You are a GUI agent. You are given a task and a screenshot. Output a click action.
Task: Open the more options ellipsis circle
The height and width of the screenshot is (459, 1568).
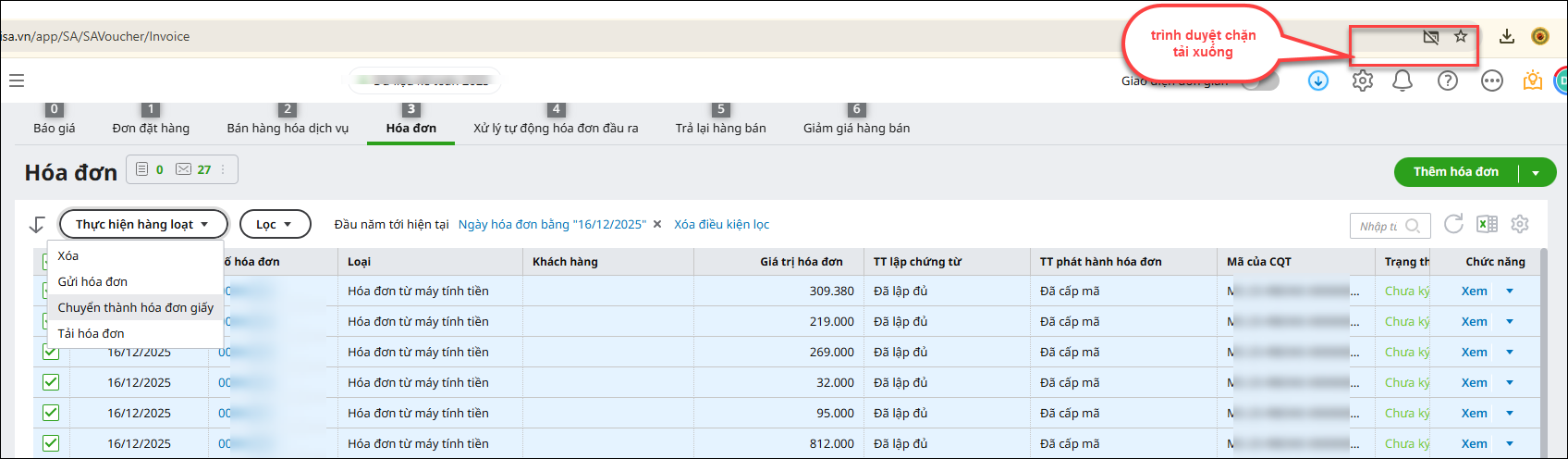point(1492,81)
